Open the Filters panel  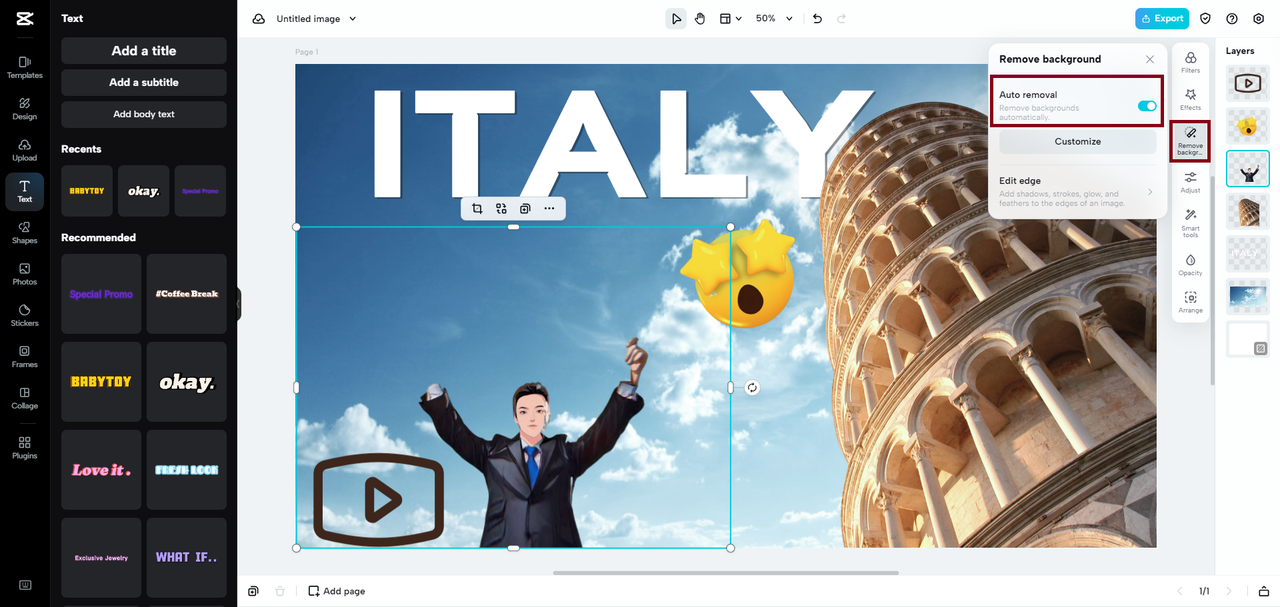point(1190,62)
